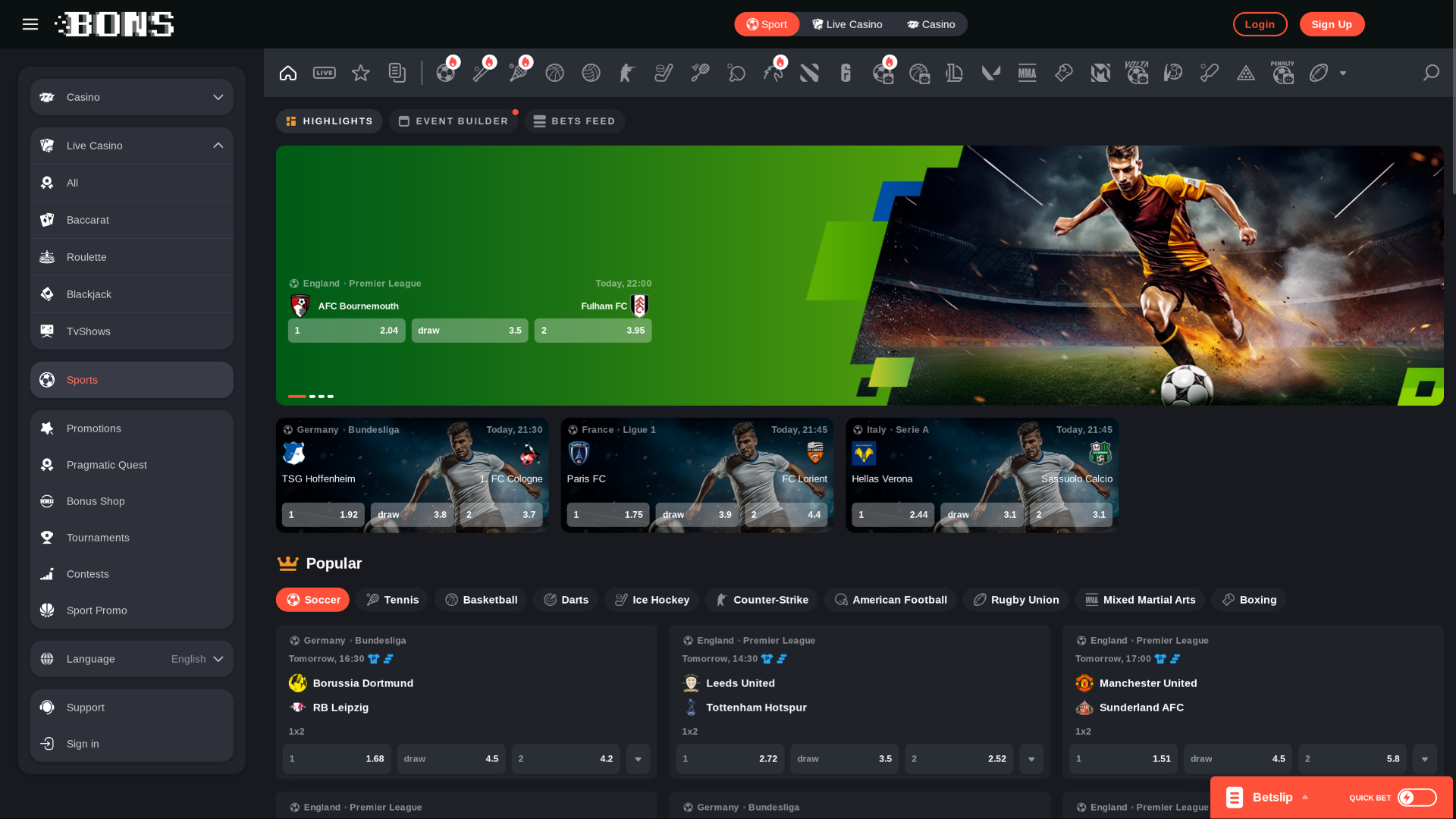Viewport: 1456px width, 819px height.
Task: Open the Valorant esports icon
Action: pyautogui.click(x=990, y=73)
